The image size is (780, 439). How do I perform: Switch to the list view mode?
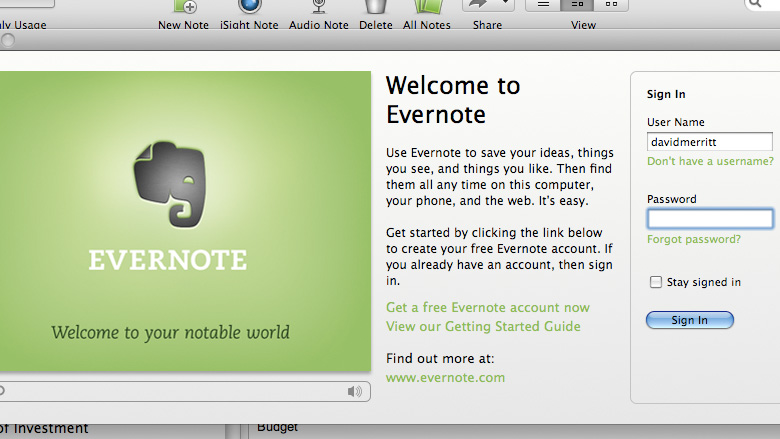(544, 5)
